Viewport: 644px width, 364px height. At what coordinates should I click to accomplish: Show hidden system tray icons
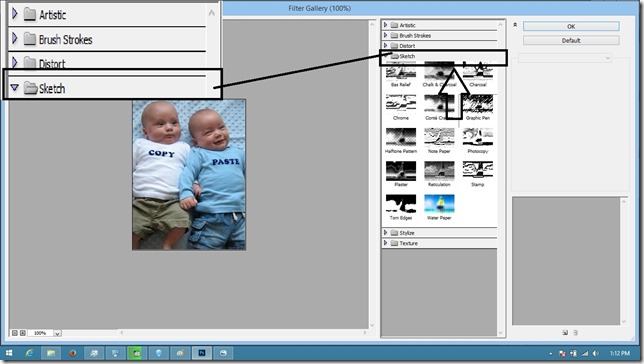click(x=551, y=353)
